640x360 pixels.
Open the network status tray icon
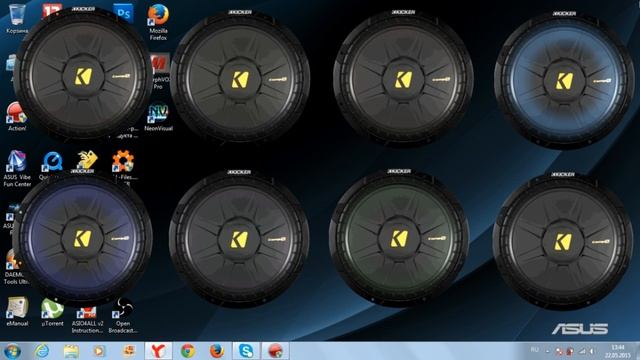click(582, 351)
